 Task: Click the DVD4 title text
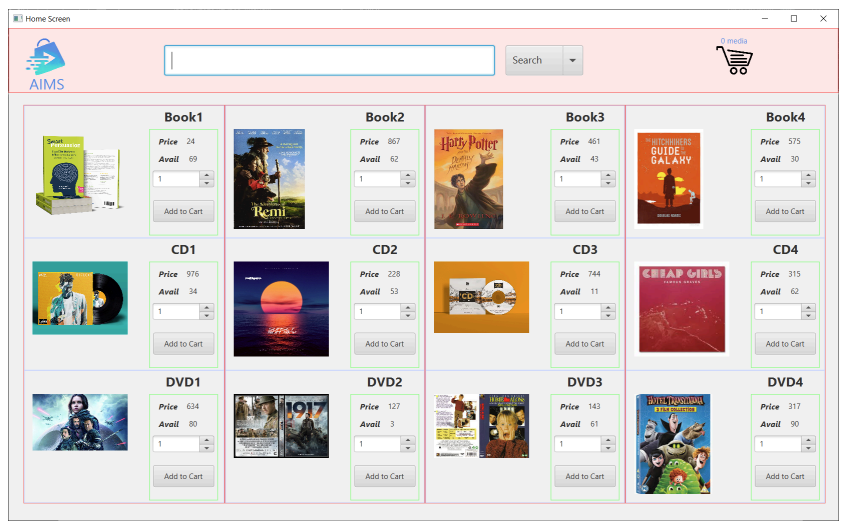click(785, 382)
